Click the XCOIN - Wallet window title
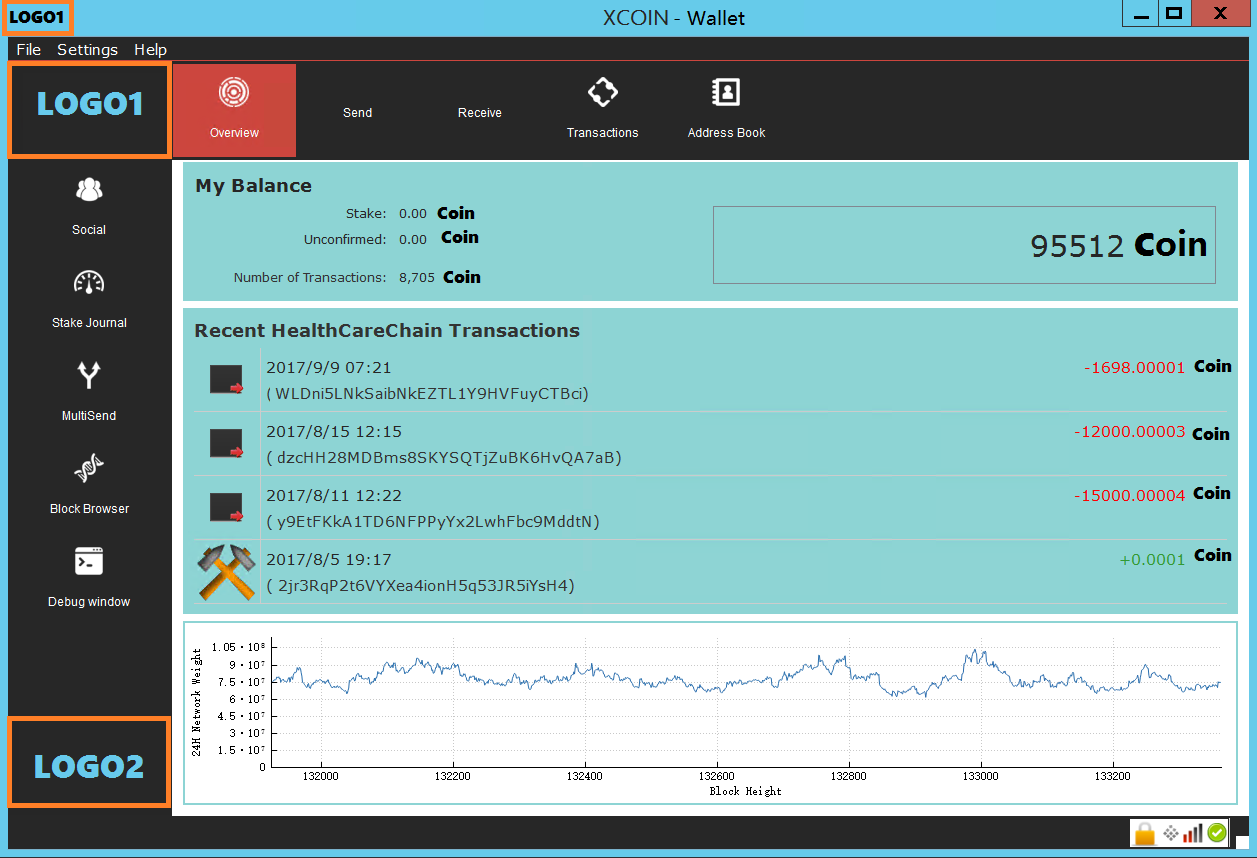 [674, 18]
